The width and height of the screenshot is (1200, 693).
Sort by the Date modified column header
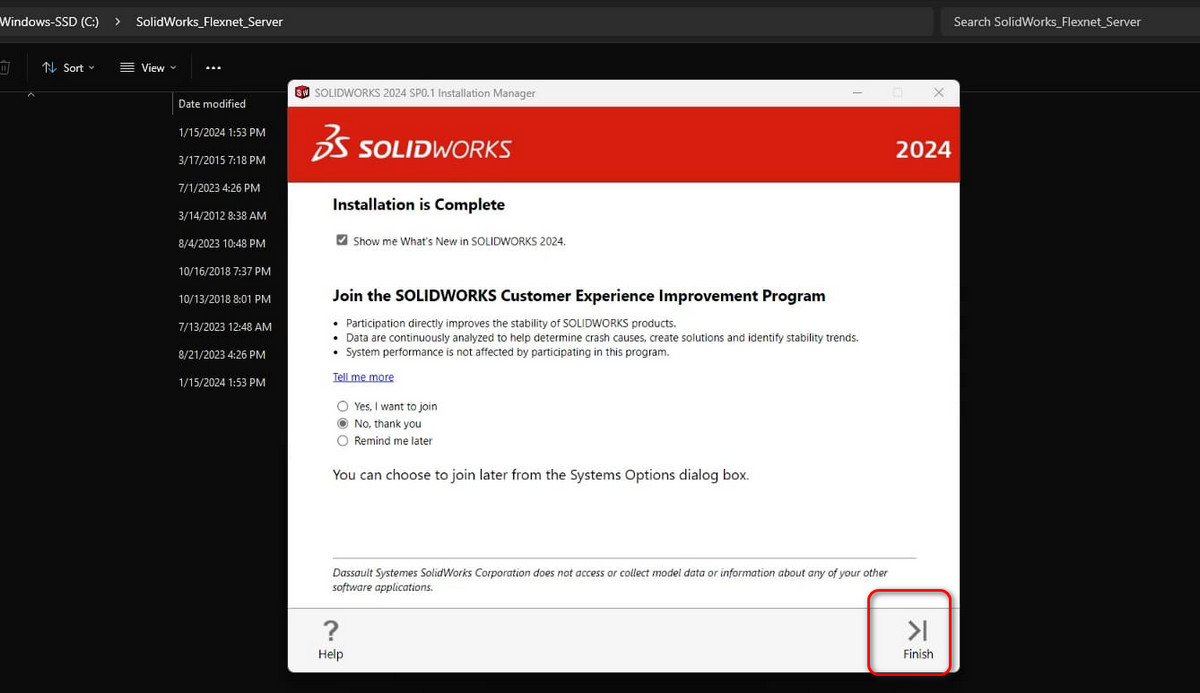coord(212,104)
